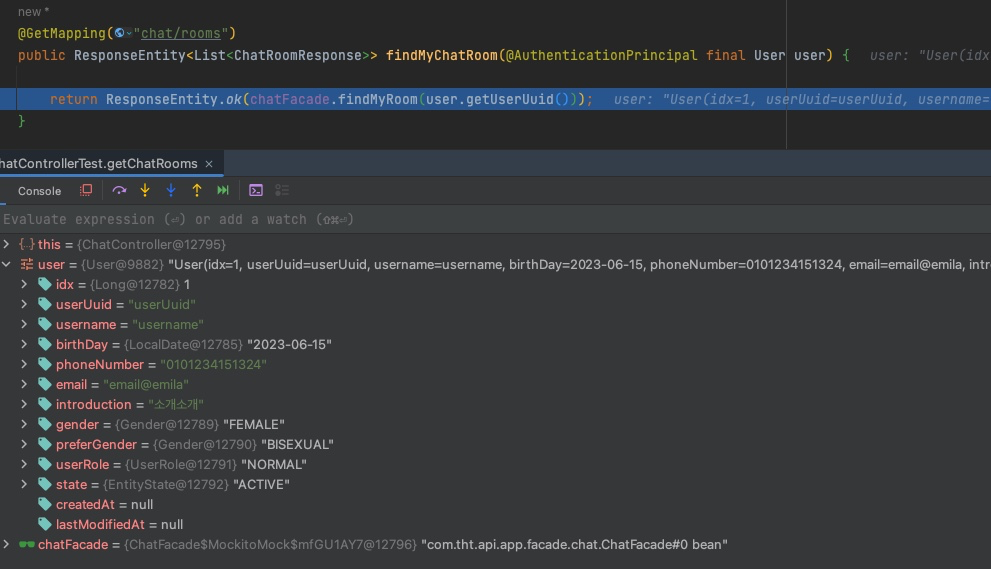The image size is (991, 569).
Task: Click the highlighted return ResponseEntity.ok line
Action: click(496, 99)
